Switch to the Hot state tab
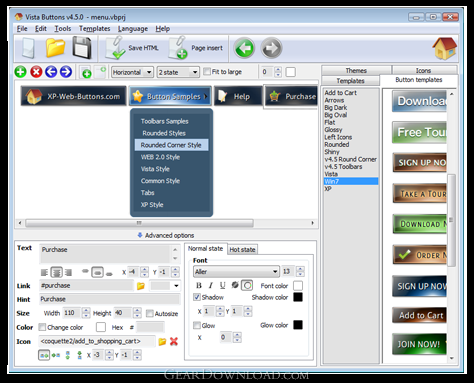 click(x=242, y=249)
